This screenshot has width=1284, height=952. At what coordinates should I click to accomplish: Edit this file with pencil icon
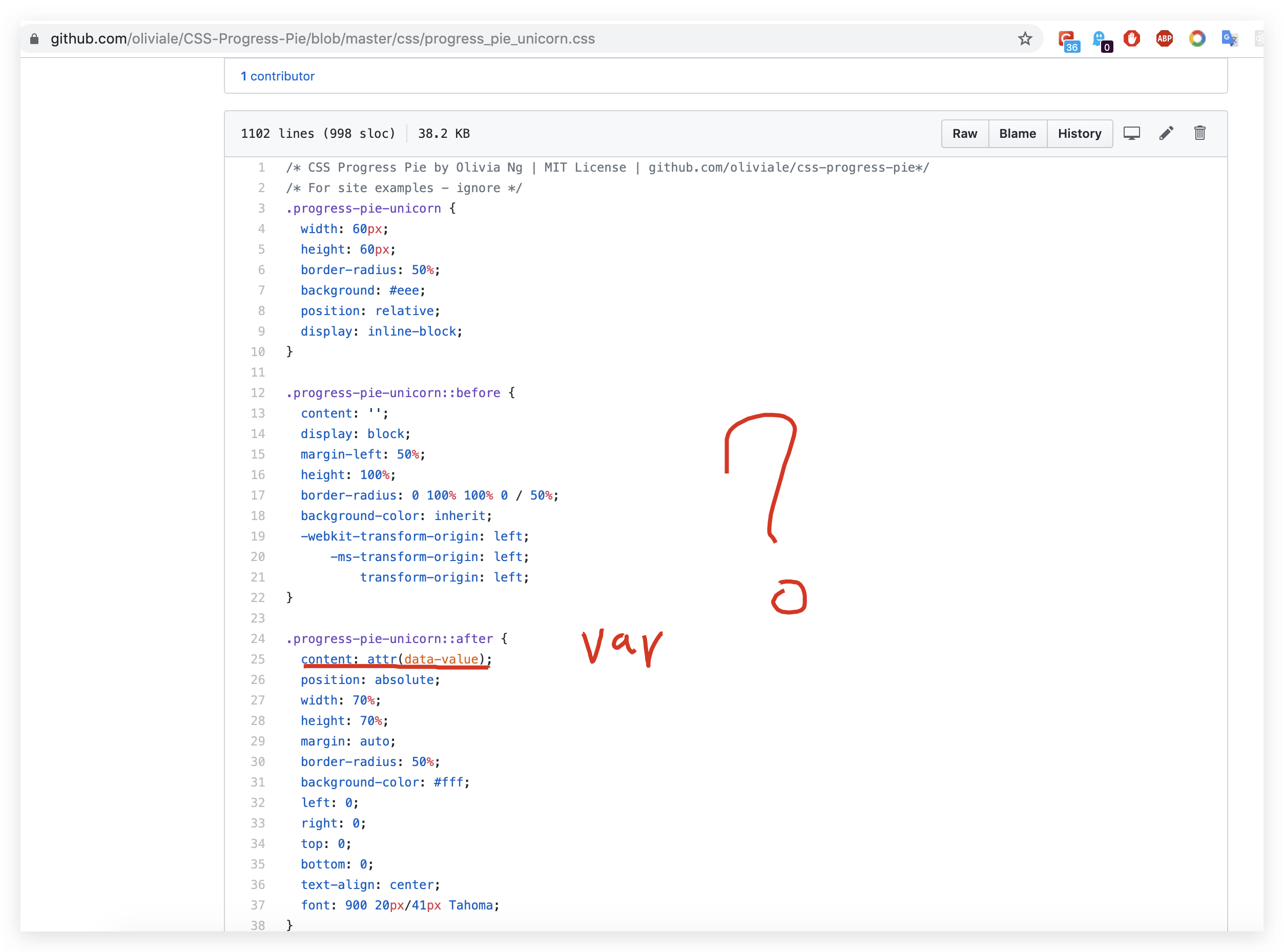tap(1165, 133)
